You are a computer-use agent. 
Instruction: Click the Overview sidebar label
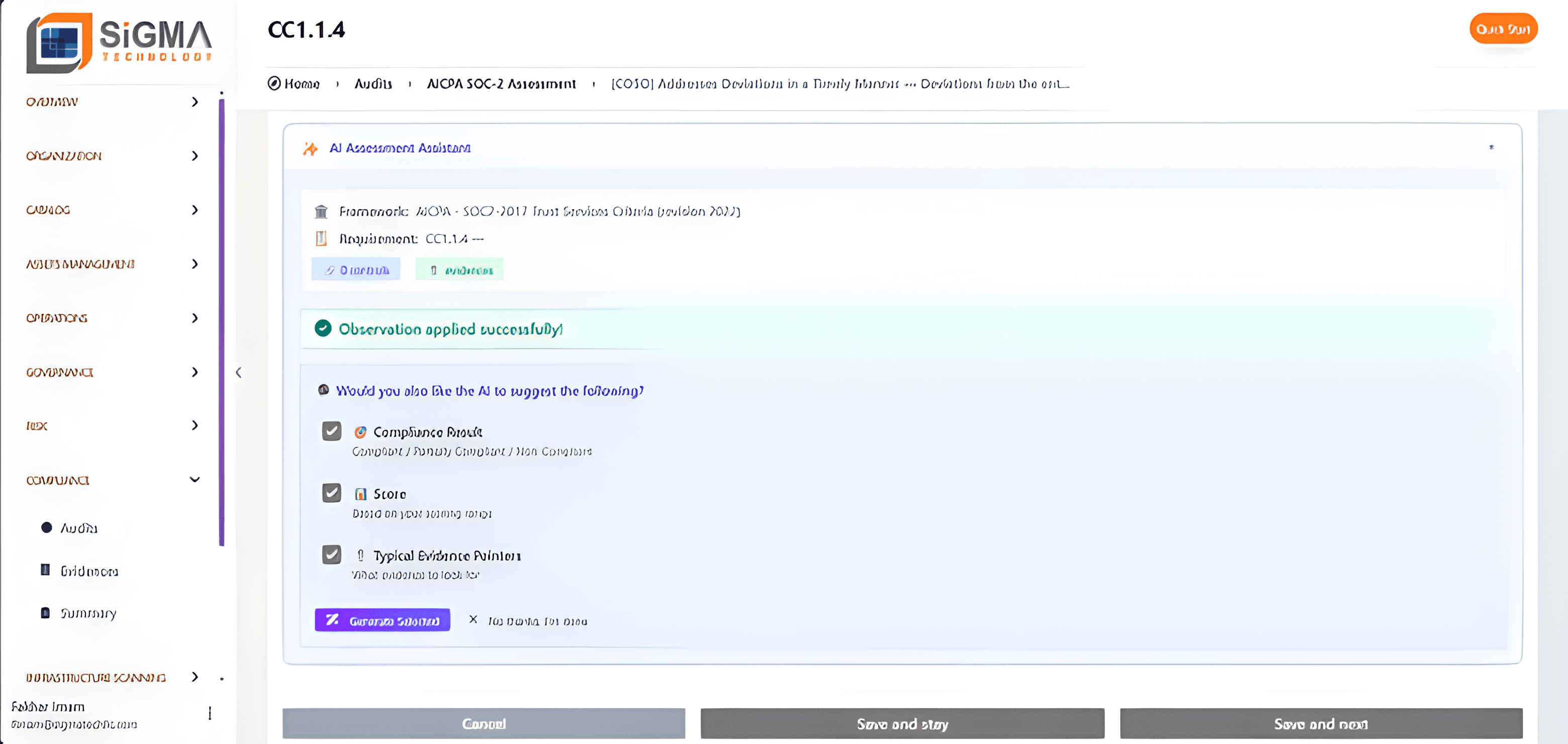tap(52, 102)
